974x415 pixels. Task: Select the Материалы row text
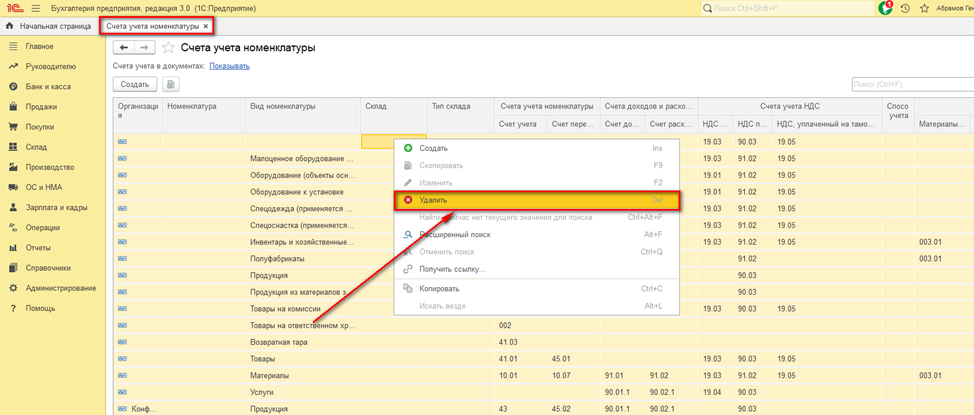270,376
